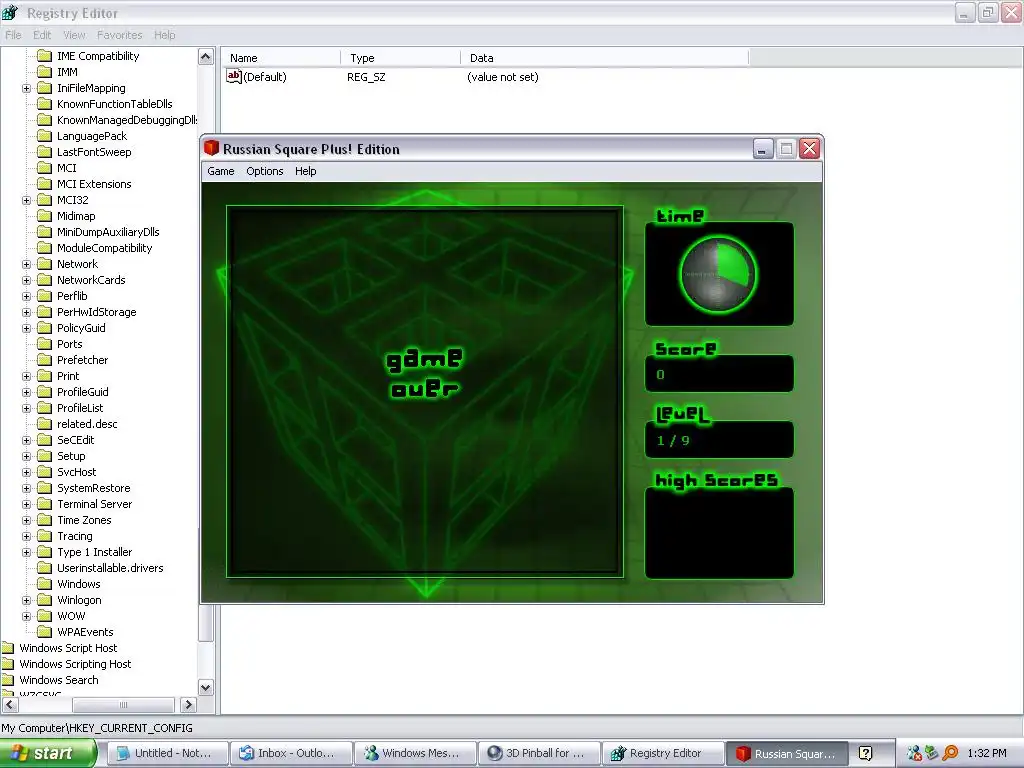Expand the Time Zones key

pyautogui.click(x=27, y=520)
